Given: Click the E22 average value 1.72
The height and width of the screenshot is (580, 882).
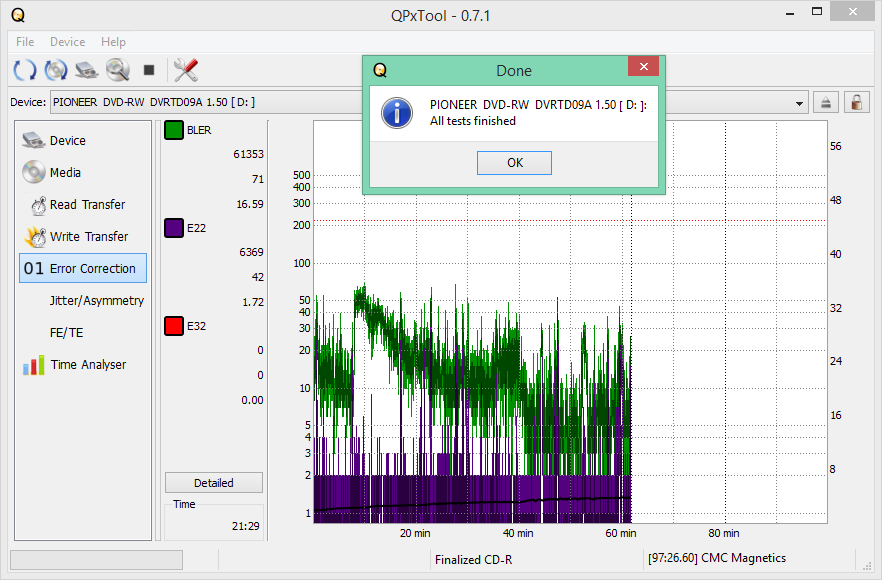Looking at the screenshot, I should click(x=253, y=302).
